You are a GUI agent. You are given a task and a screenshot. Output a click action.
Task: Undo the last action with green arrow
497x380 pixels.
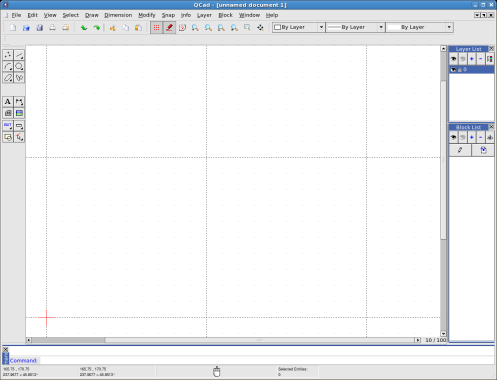pos(84,28)
